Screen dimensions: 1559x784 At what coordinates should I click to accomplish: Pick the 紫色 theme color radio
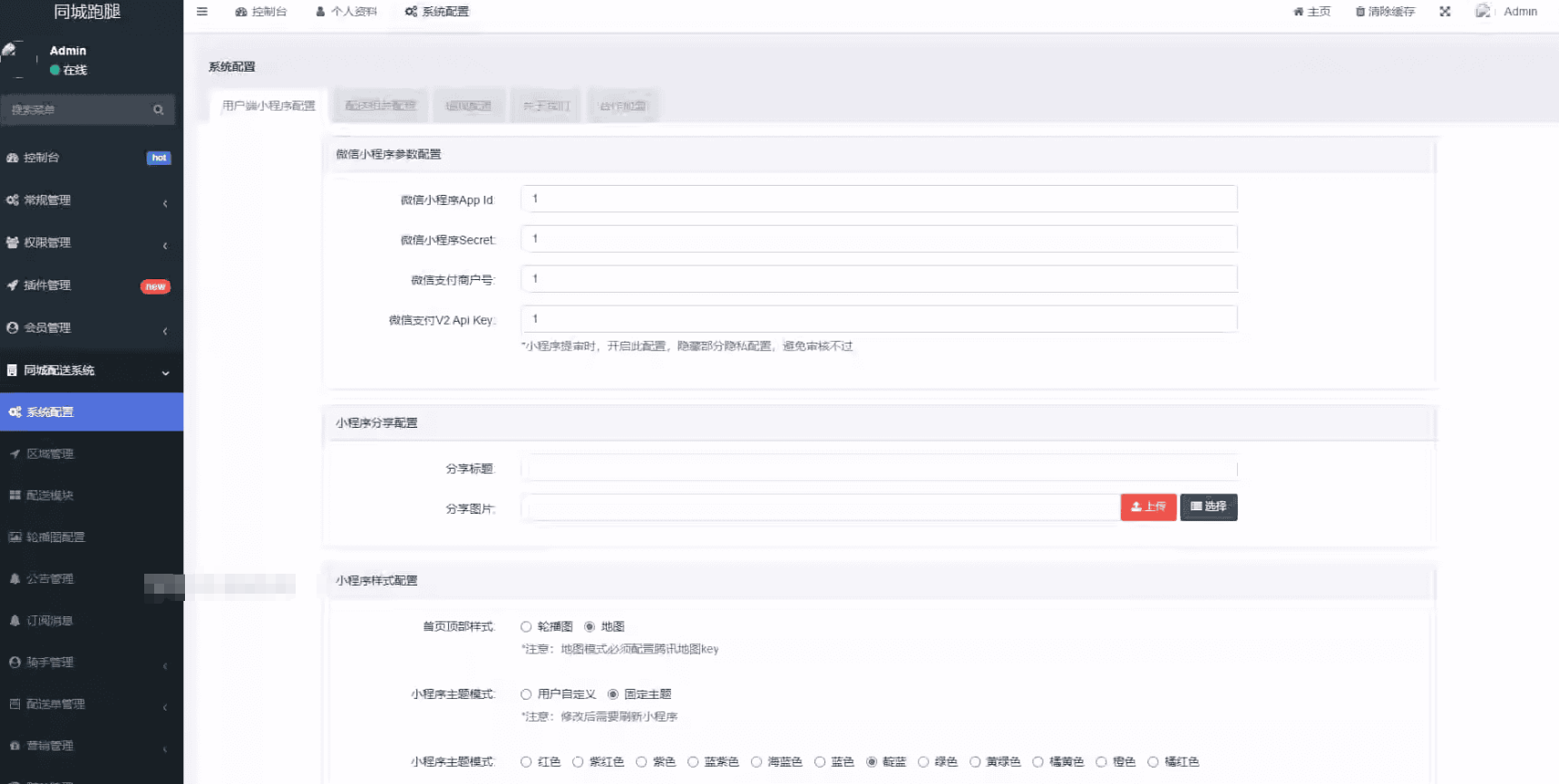(x=641, y=762)
